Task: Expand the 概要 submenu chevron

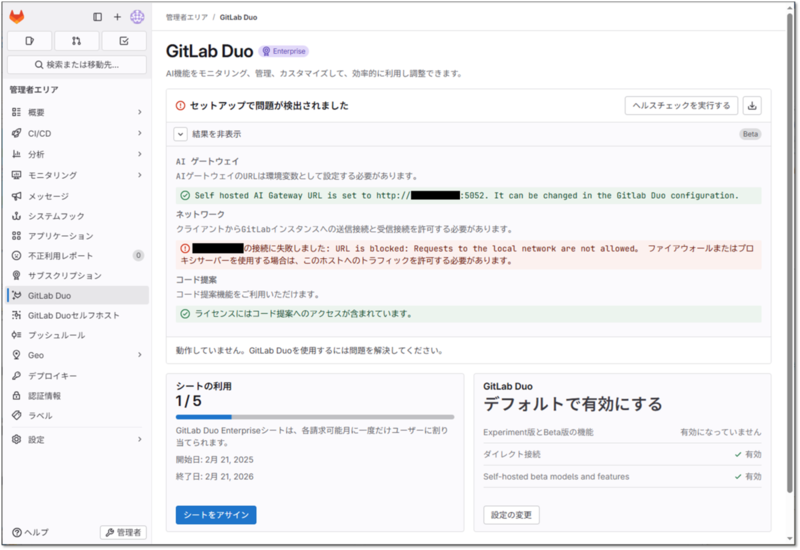Action: point(139,112)
